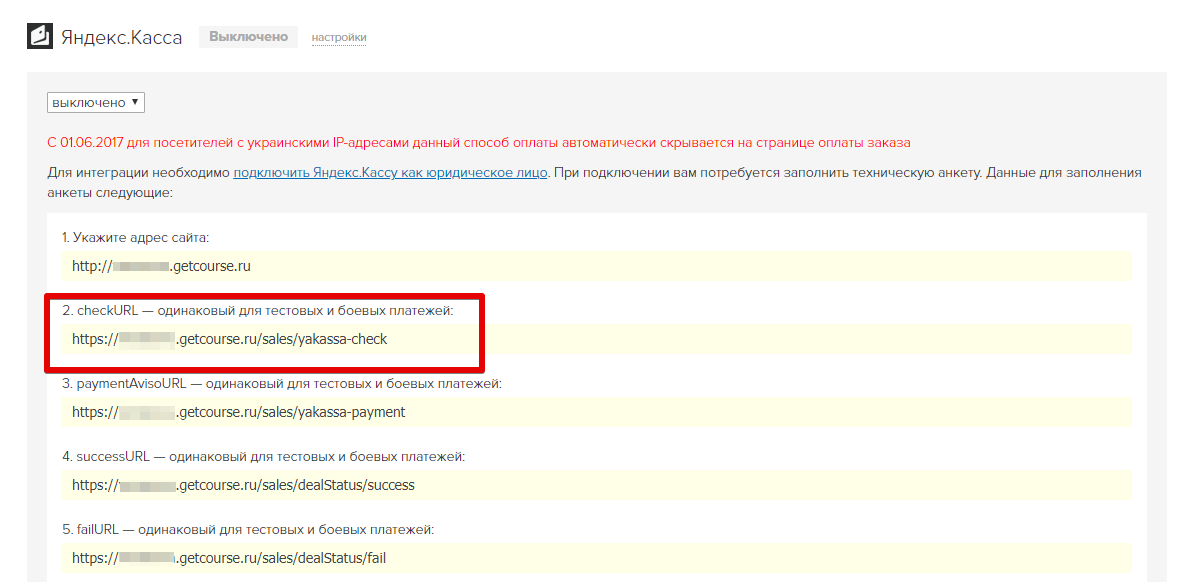Click the label '2. checkURL — одинаковый для тестовых'
This screenshot has height=582, width=1177.
(x=258, y=310)
